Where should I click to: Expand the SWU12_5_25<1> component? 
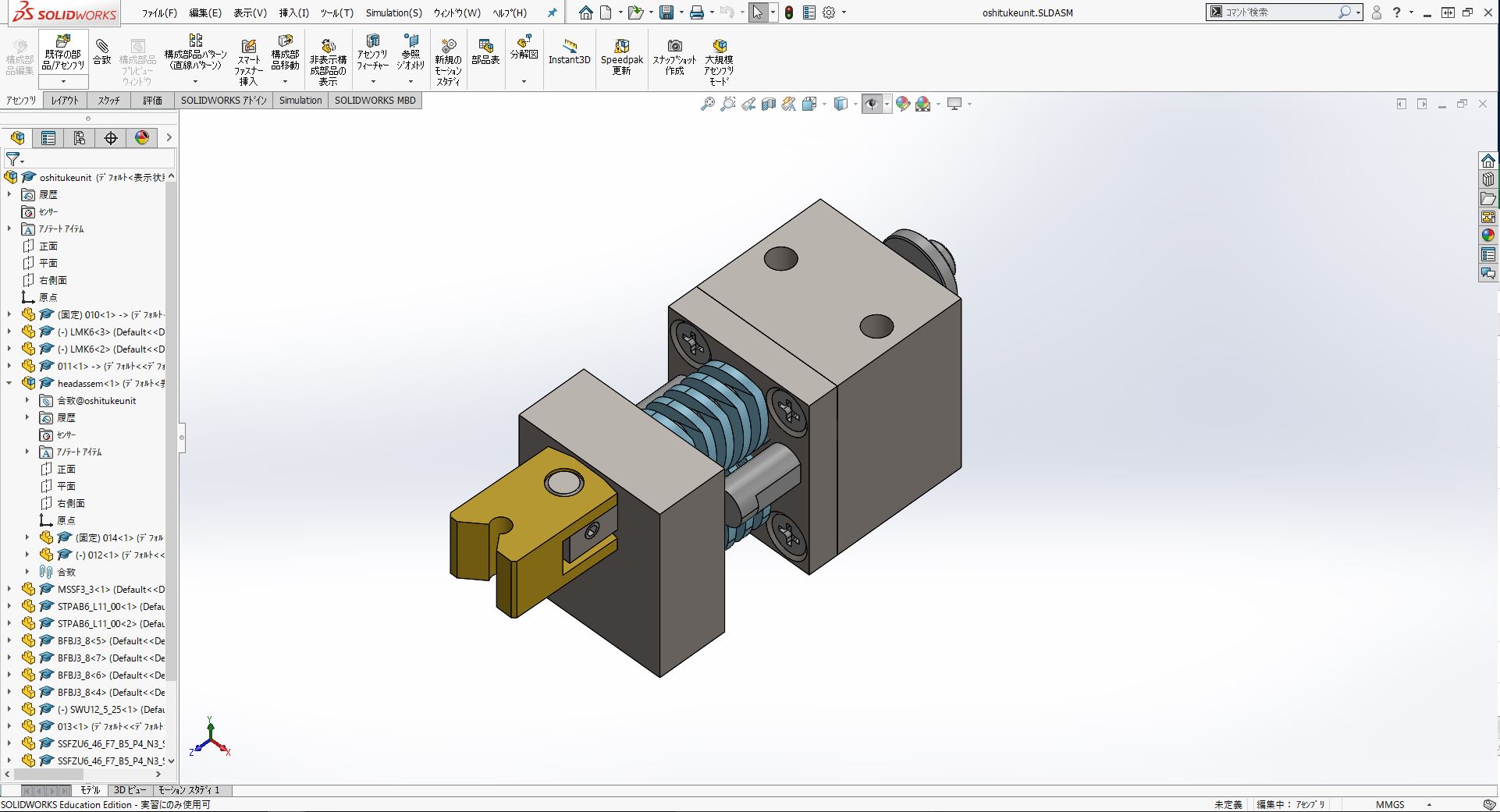[9, 709]
